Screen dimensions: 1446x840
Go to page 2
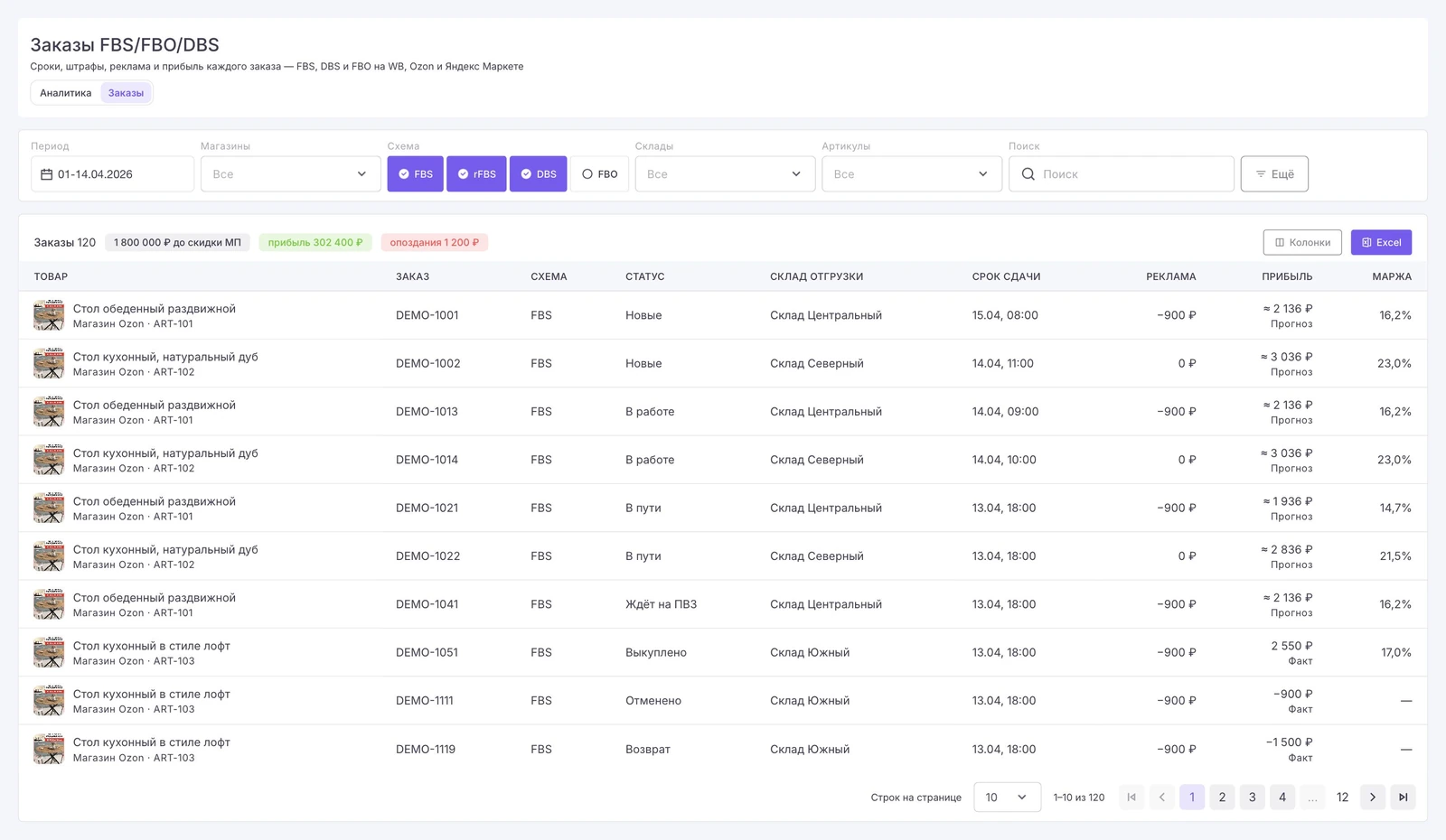[x=1222, y=798]
